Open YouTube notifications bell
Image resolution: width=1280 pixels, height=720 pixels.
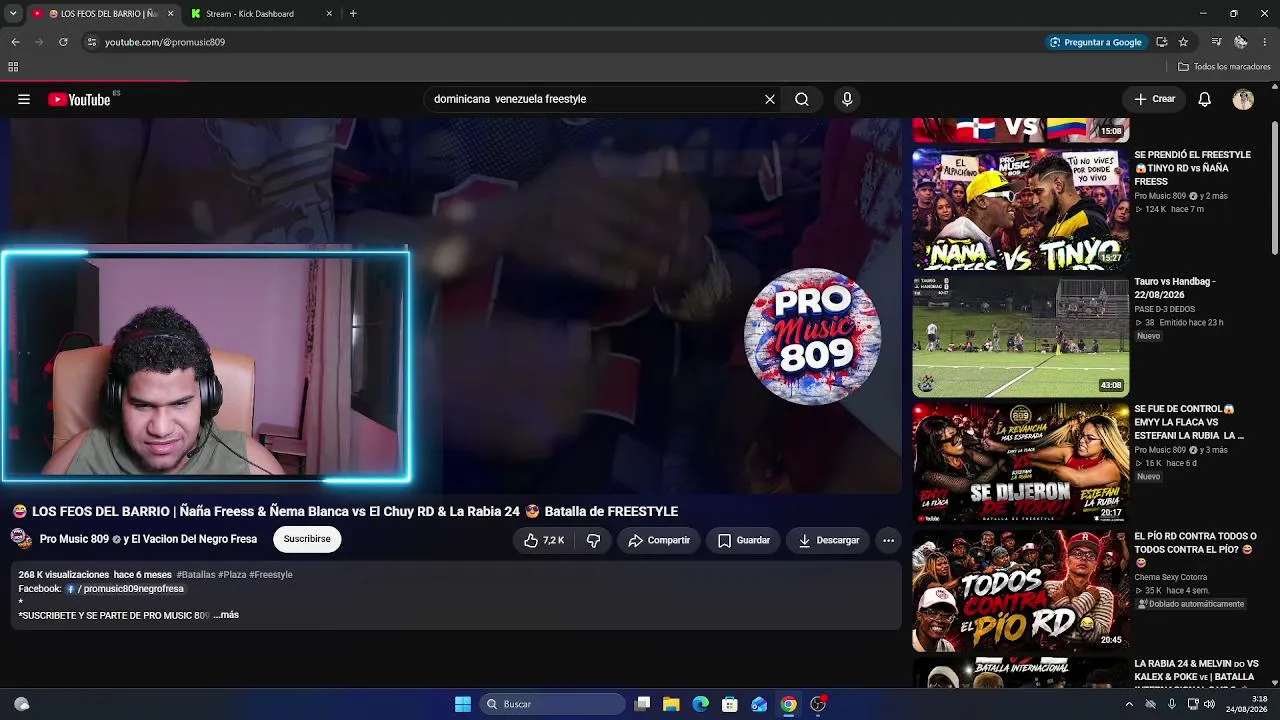click(1205, 99)
